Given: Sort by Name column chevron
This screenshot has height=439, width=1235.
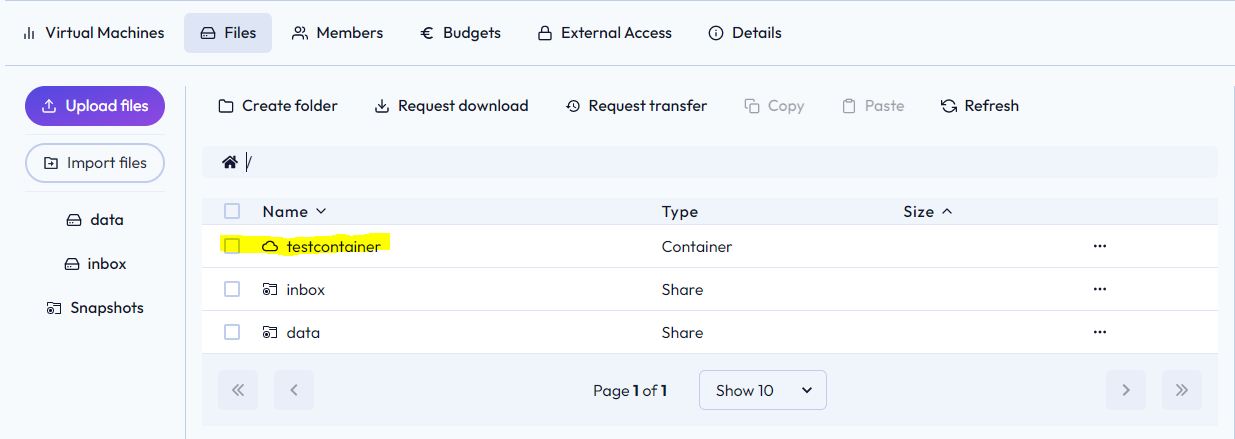Looking at the screenshot, I should tap(321, 211).
